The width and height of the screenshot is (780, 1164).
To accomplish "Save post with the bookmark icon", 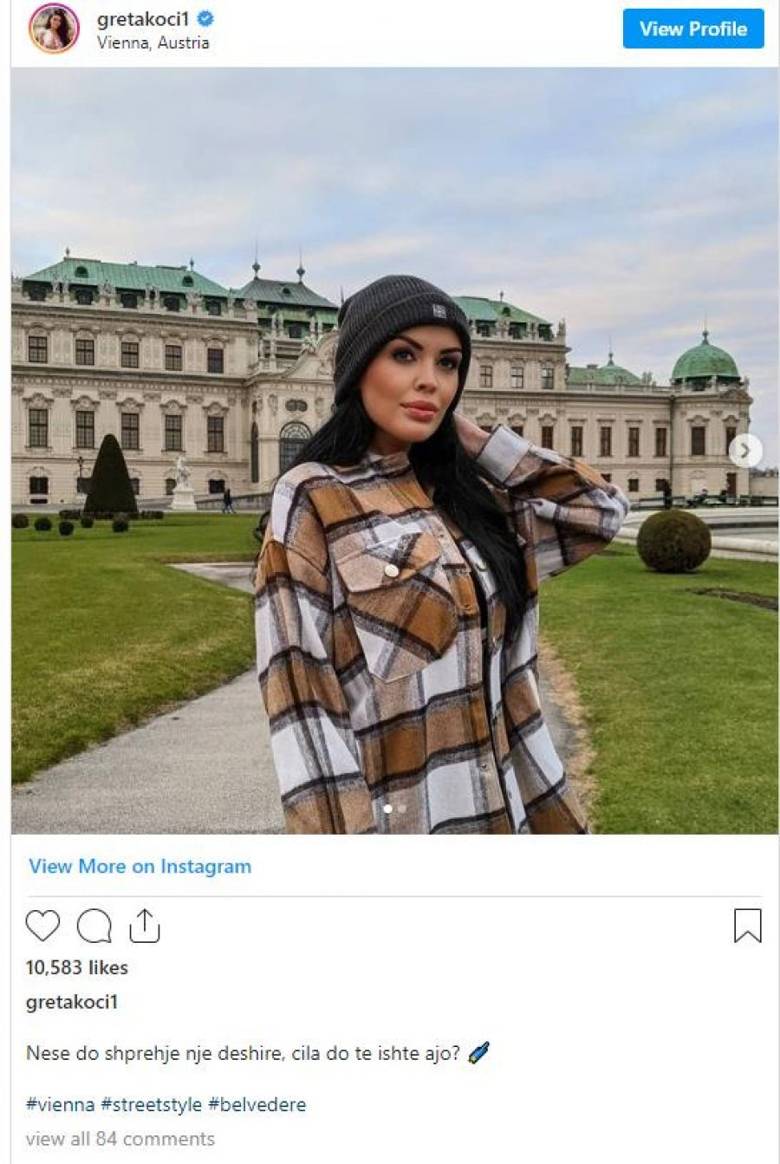I will point(747,926).
